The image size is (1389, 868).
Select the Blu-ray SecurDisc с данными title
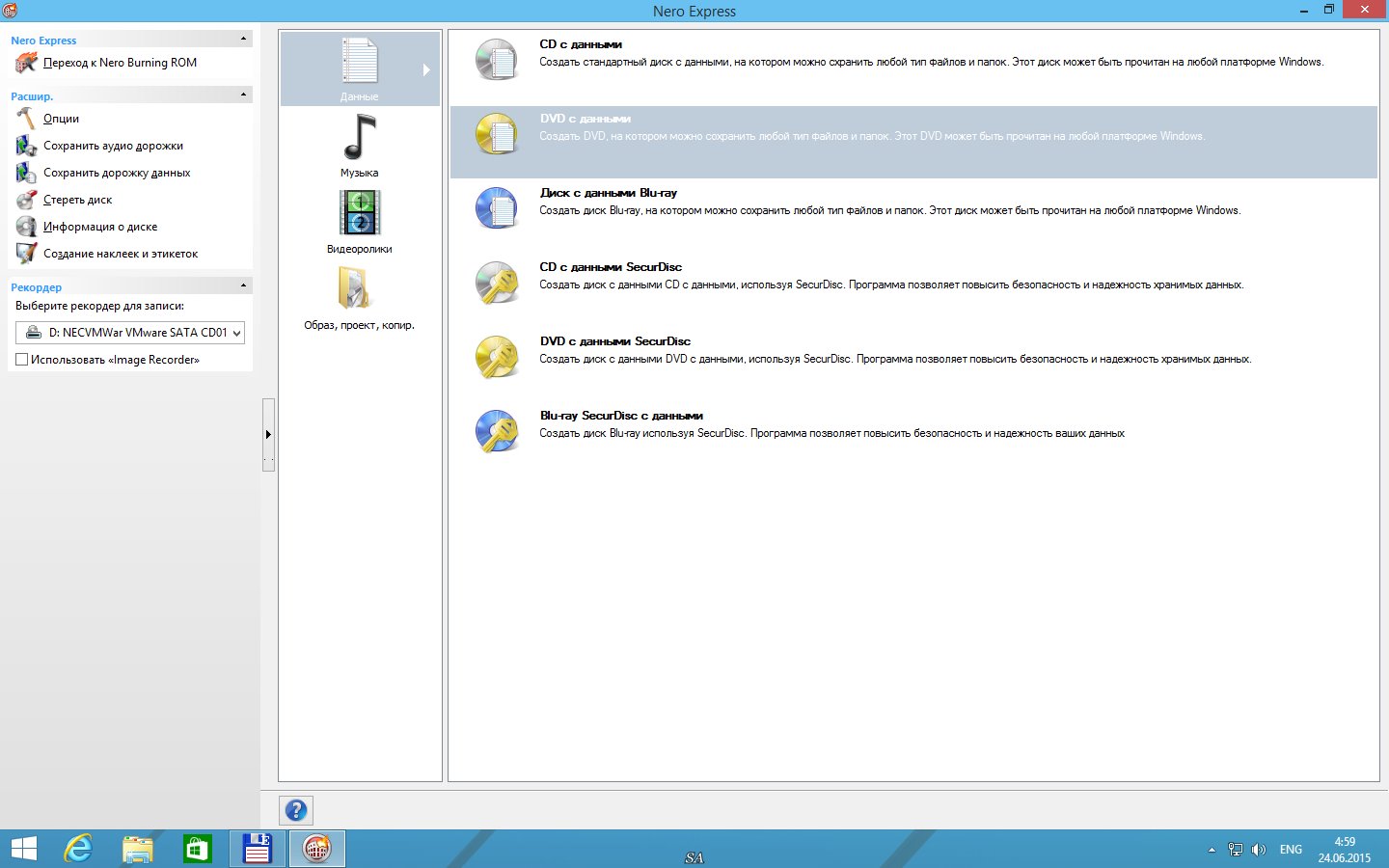pos(621,416)
